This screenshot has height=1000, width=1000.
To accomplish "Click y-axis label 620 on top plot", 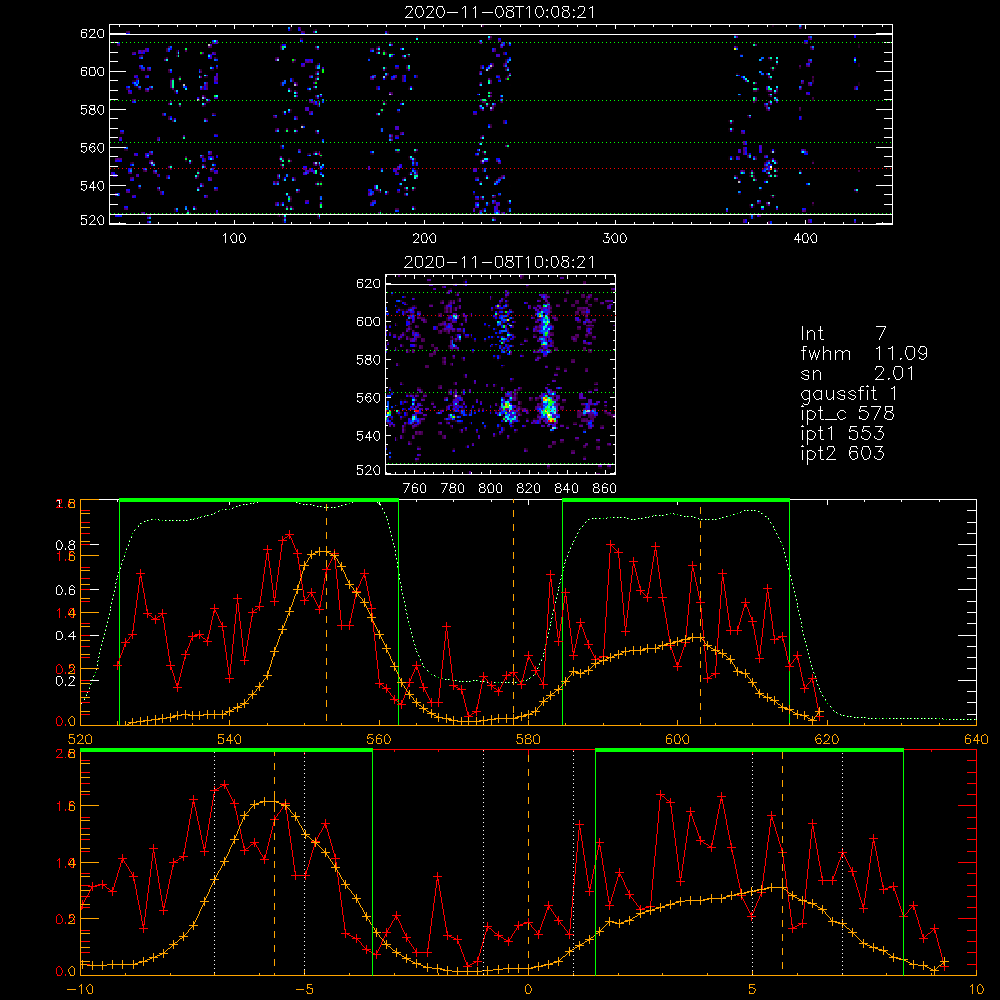I will (92, 34).
